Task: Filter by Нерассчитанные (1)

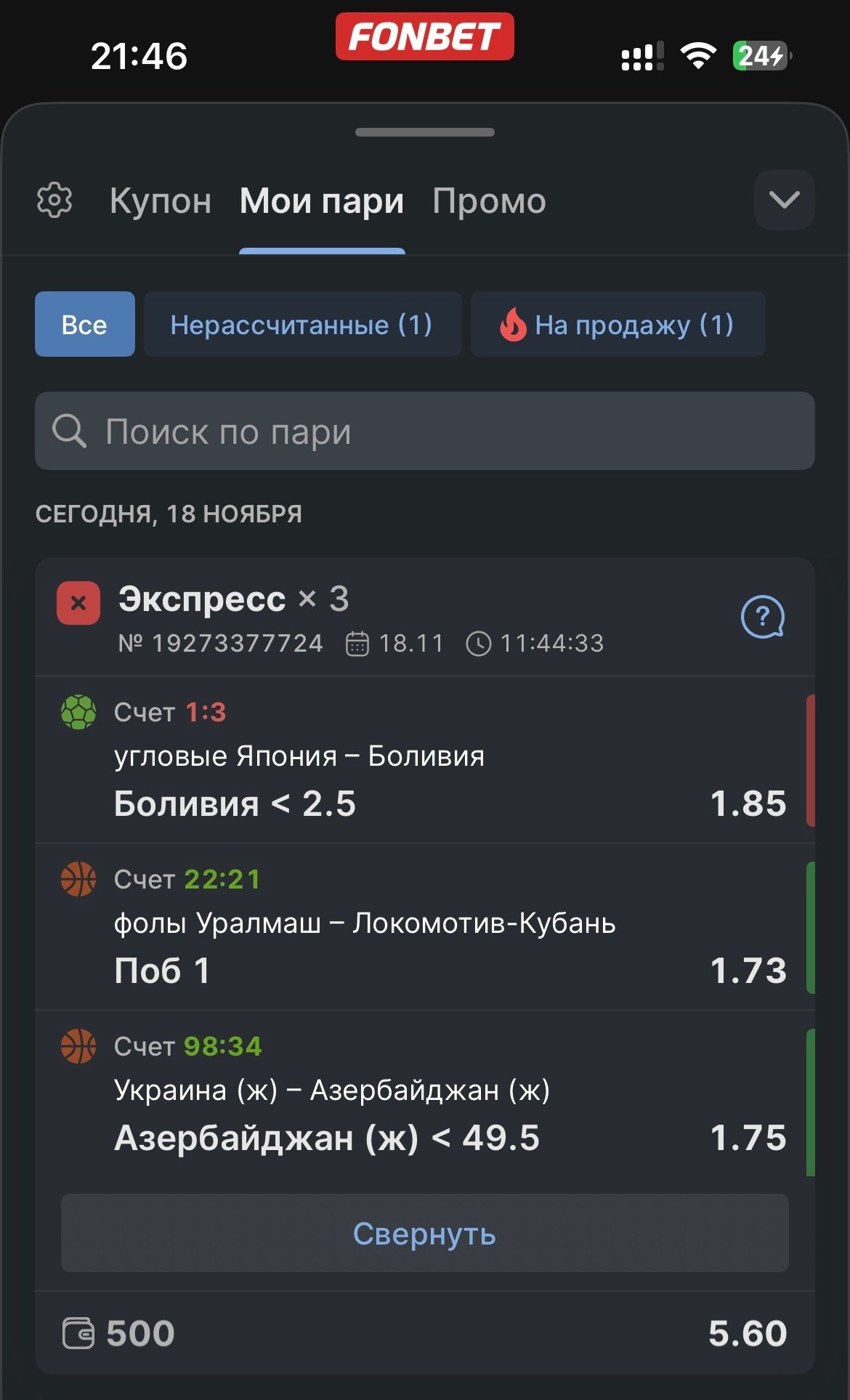Action: 302,324
